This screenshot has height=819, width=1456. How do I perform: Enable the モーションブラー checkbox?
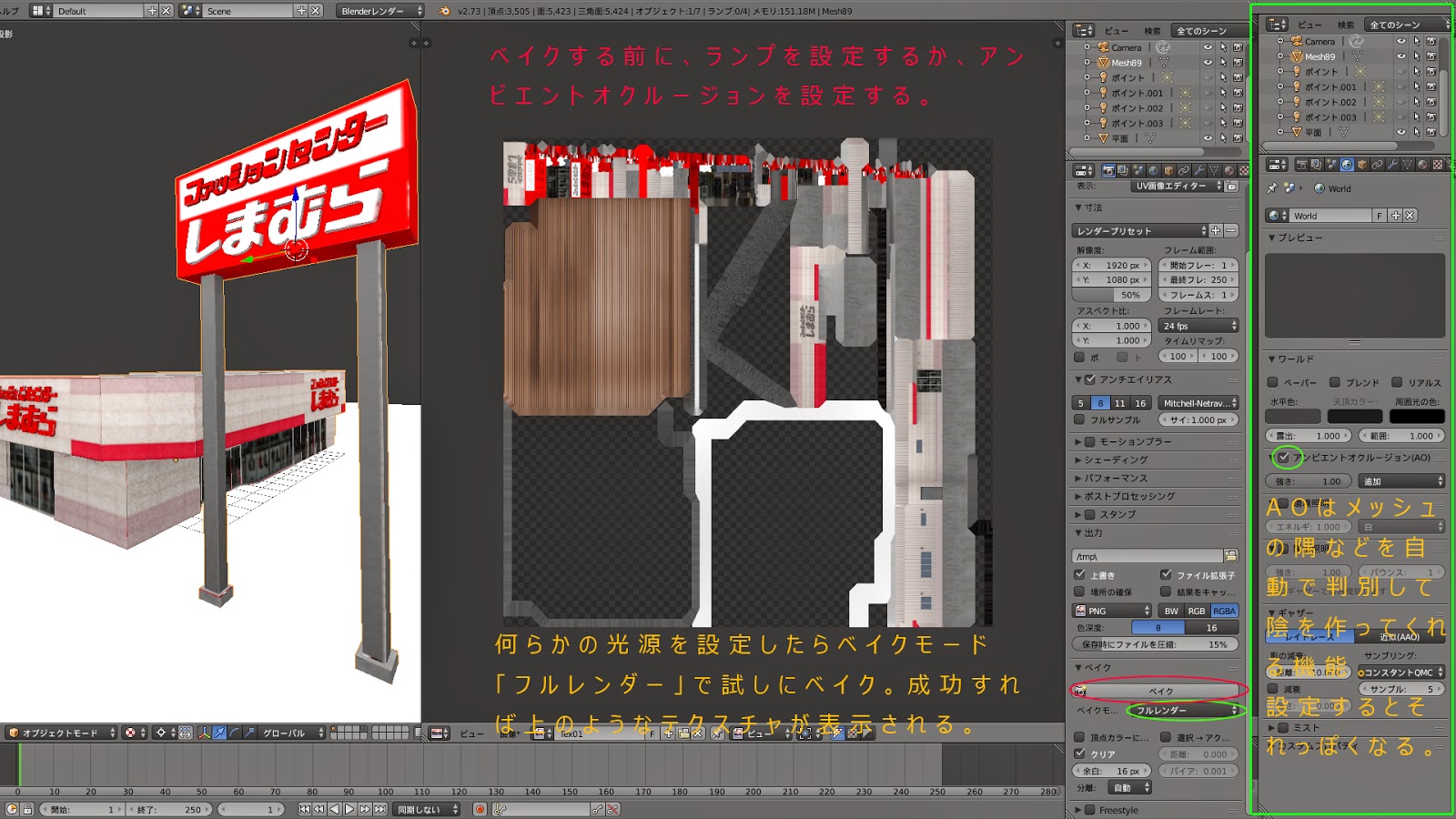point(1090,441)
